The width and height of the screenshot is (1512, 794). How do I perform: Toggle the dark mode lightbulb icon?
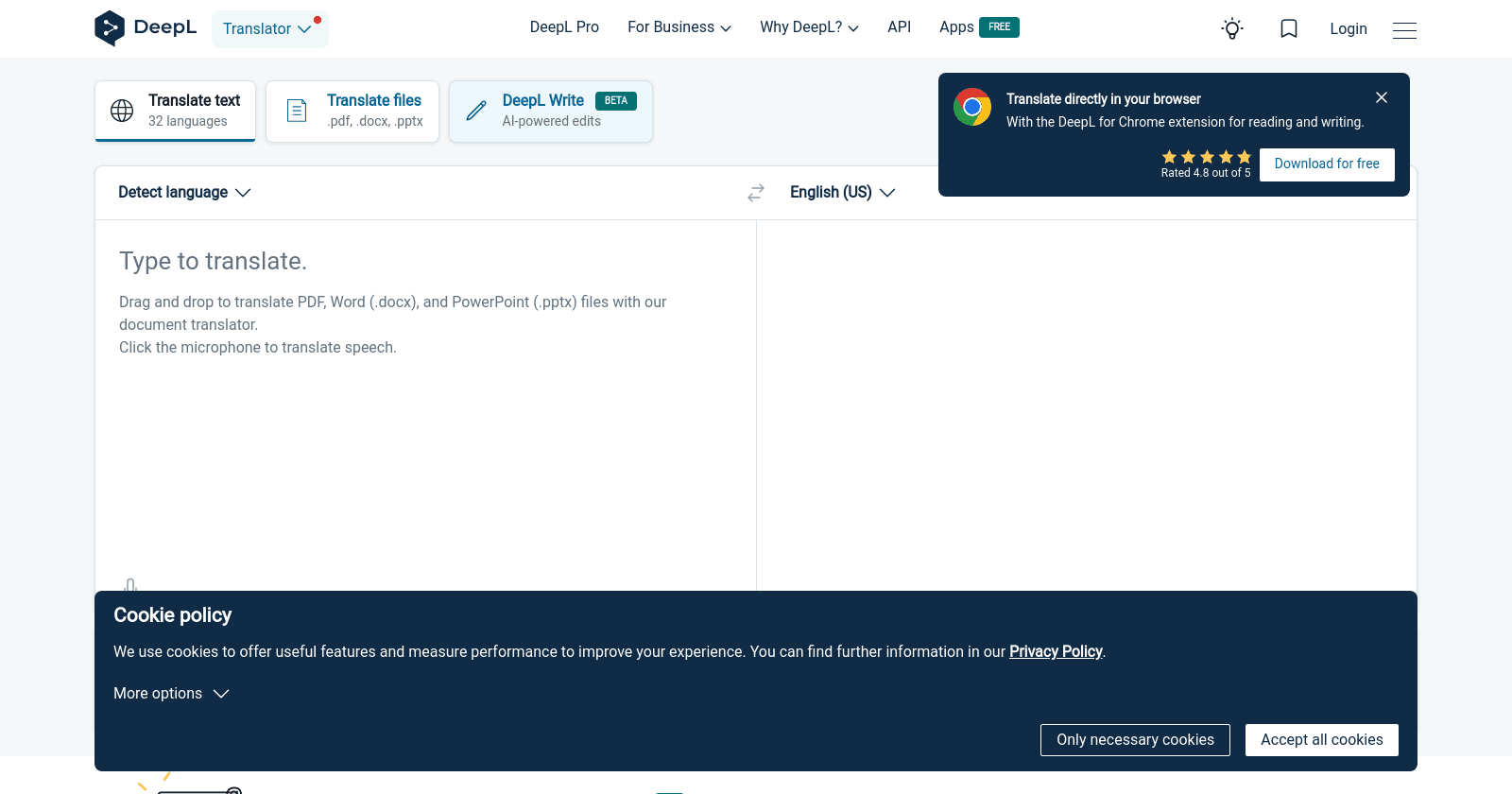1232,28
